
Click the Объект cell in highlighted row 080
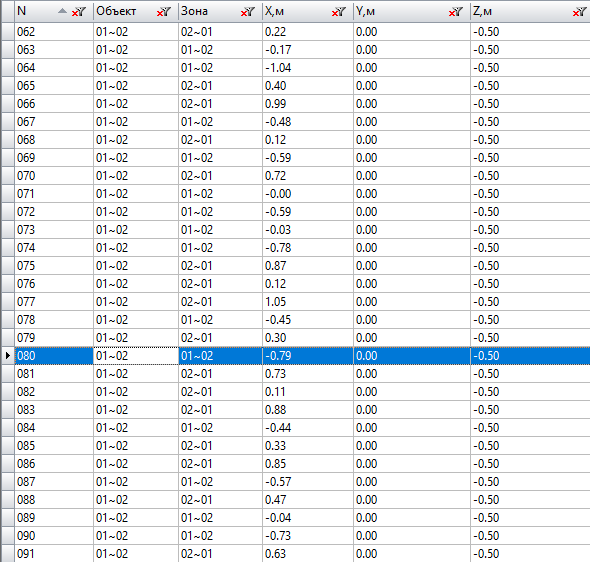(x=135, y=355)
